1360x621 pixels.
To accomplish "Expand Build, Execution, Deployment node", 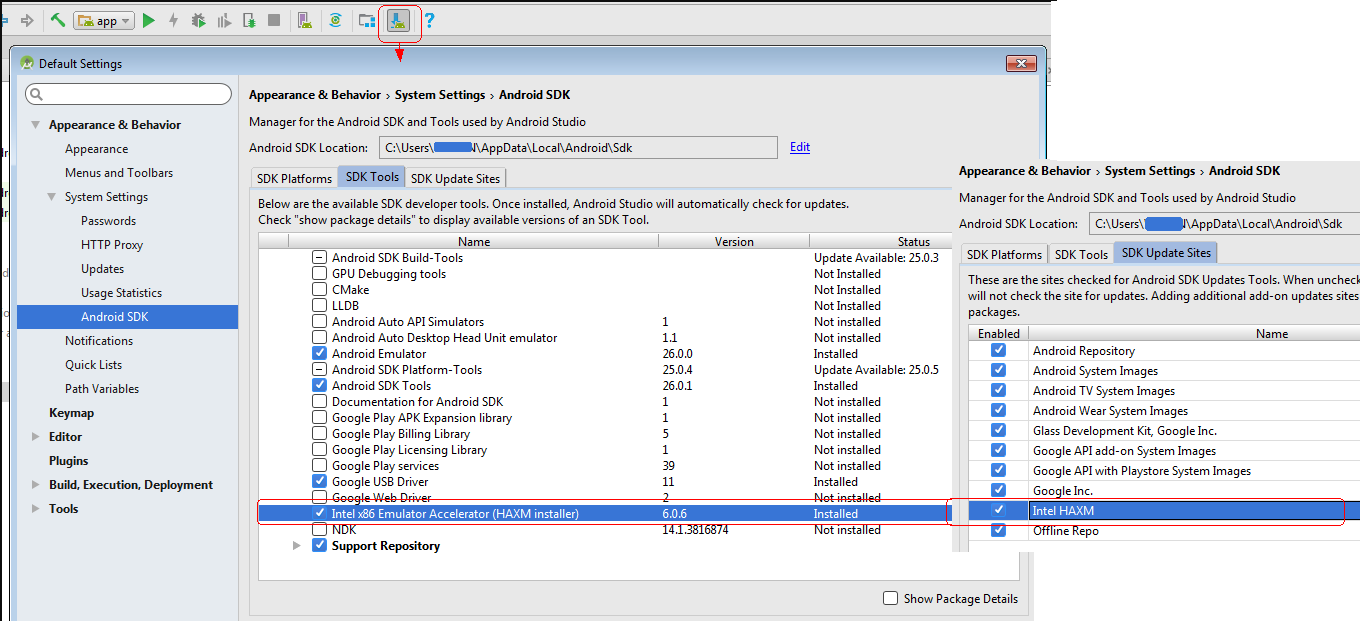I will [x=36, y=485].
